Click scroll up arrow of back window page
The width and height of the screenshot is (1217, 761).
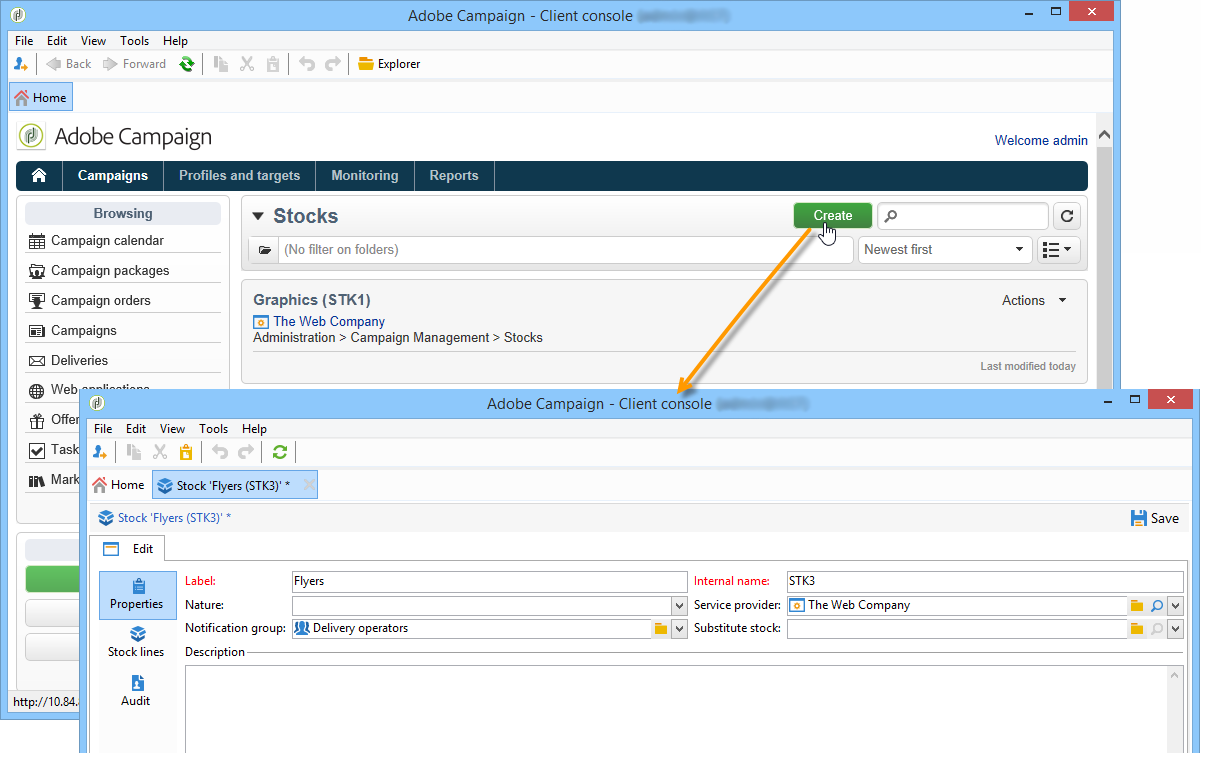tap(1104, 135)
